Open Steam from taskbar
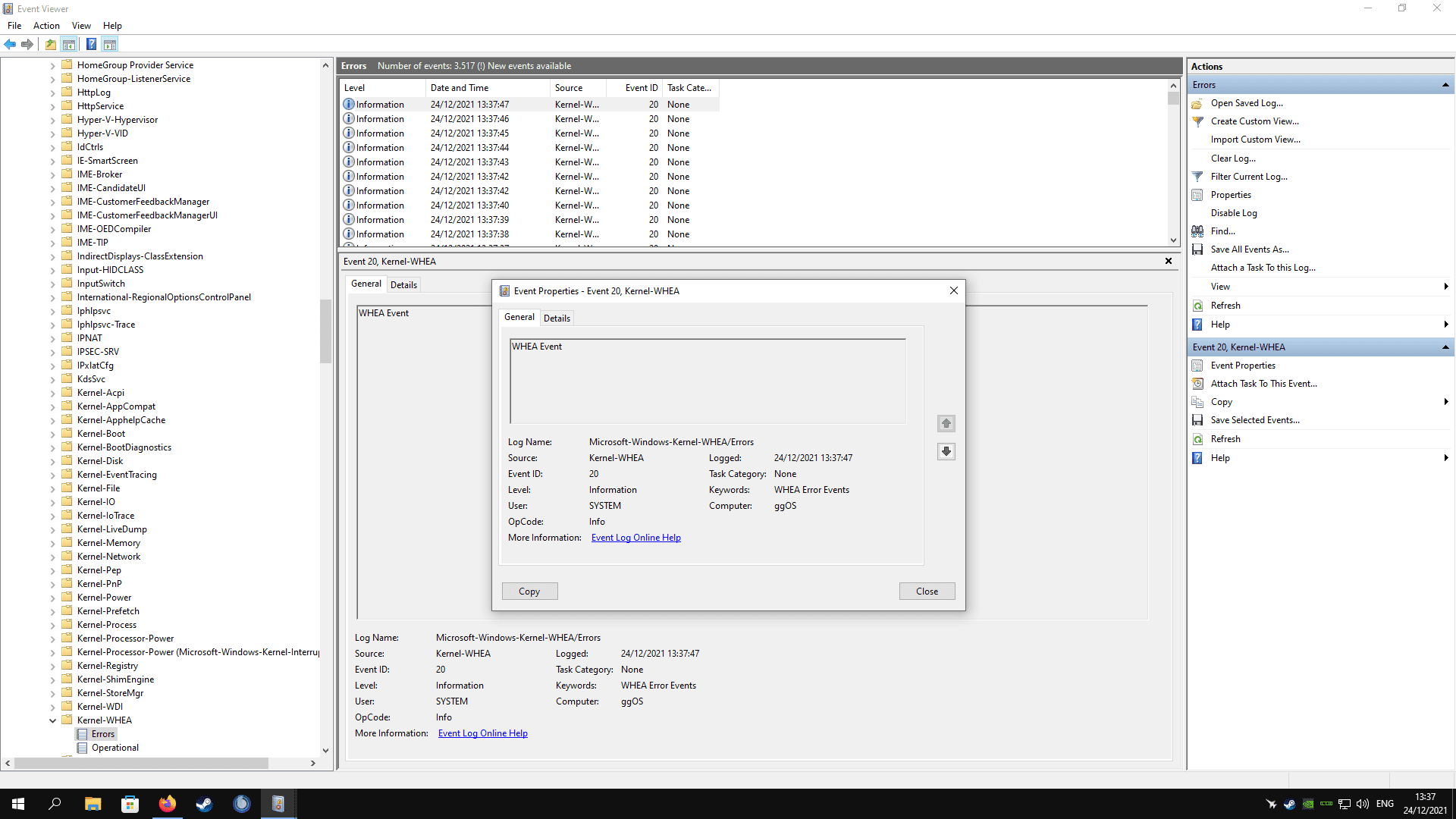This screenshot has height=819, width=1456. coord(204,804)
